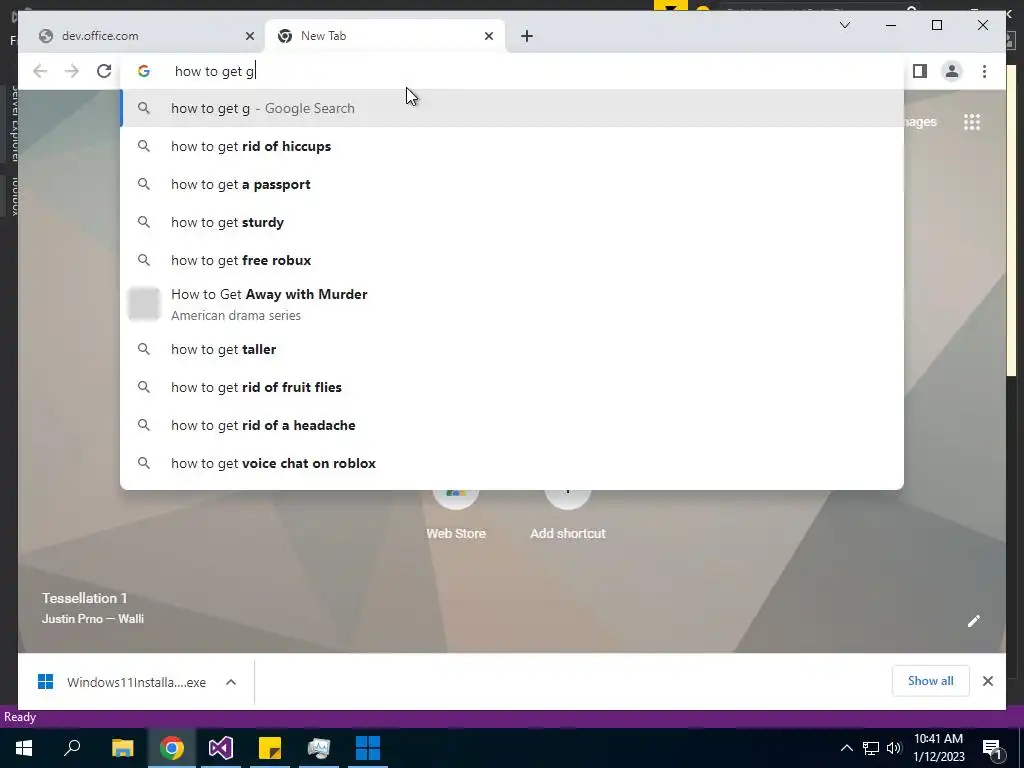Choose 'how to get free robux' suggestion
The image size is (1024, 768).
[x=512, y=260]
